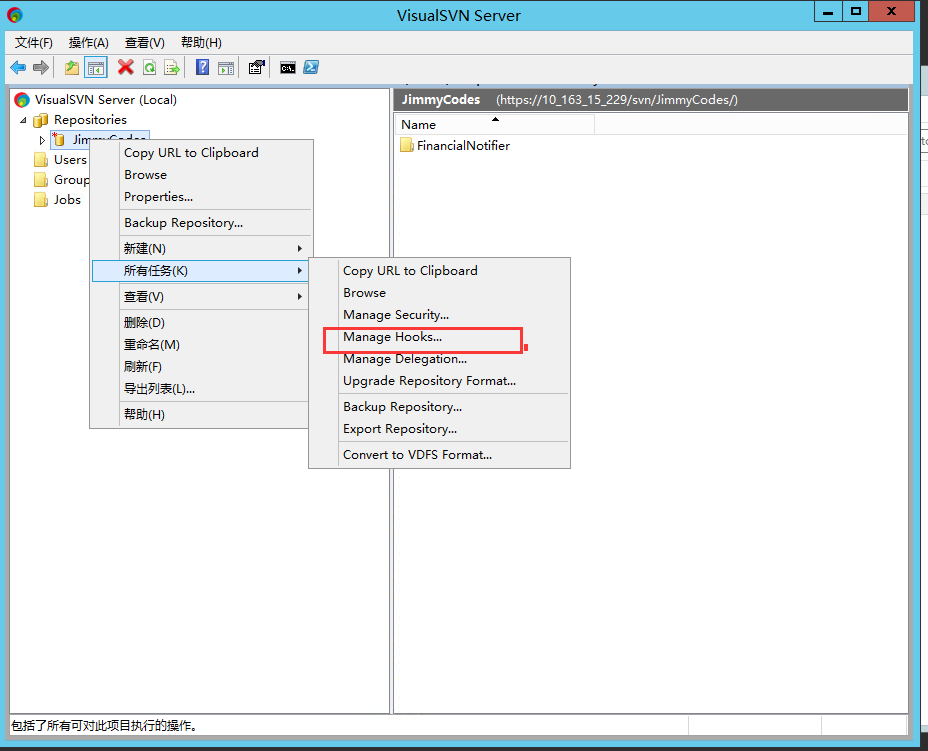The image size is (928, 751).
Task: Choose Copy URL to Clipboard in first context menu
Action: pos(202,153)
